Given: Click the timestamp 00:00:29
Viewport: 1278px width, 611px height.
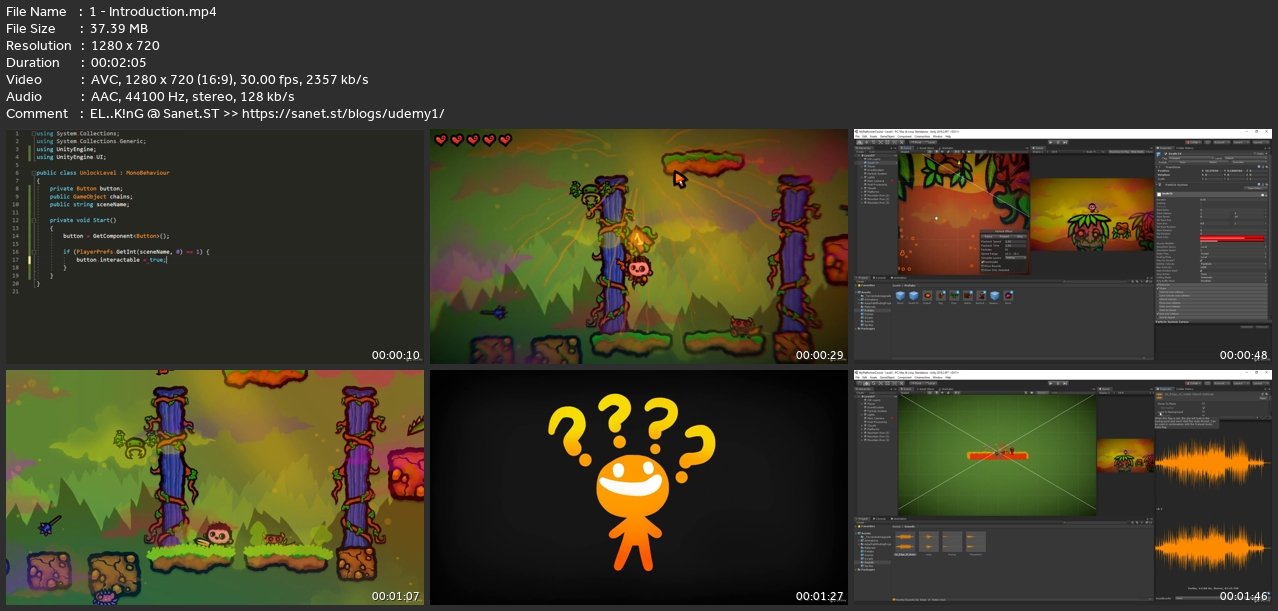Looking at the screenshot, I should click(x=820, y=355).
